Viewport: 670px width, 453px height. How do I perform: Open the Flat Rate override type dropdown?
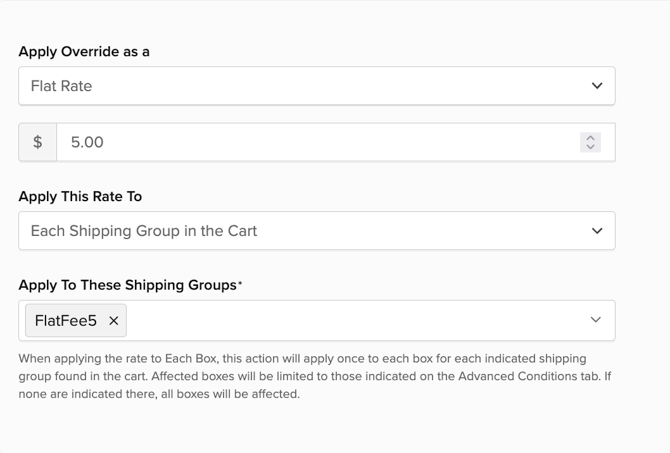point(300,86)
